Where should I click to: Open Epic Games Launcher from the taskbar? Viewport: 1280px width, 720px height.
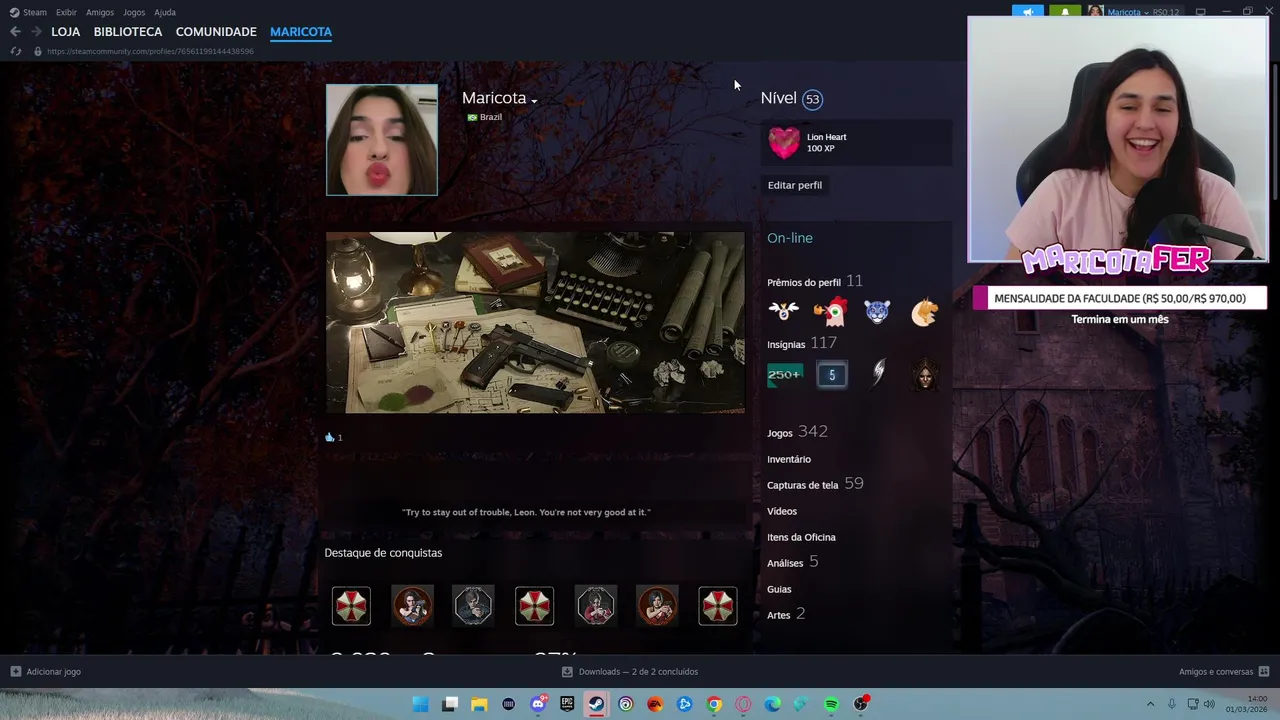click(x=567, y=704)
